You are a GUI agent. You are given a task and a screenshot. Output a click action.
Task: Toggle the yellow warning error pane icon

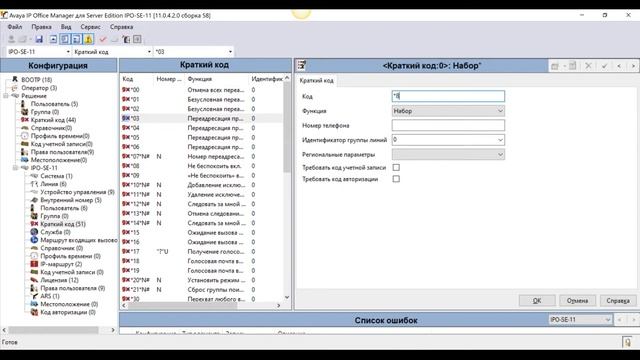tap(88, 39)
